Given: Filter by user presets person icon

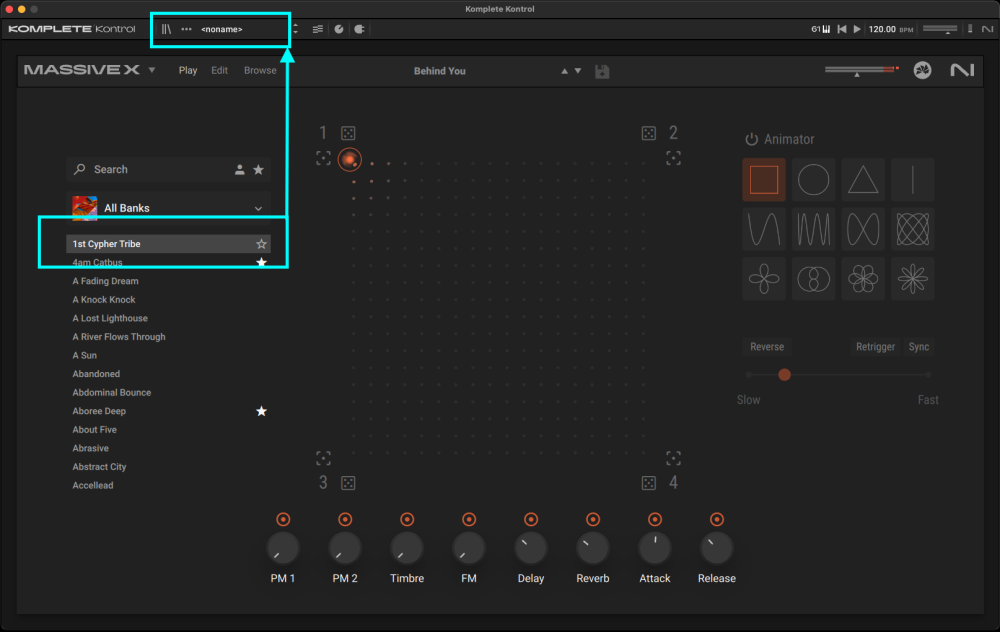Looking at the screenshot, I should coord(239,170).
